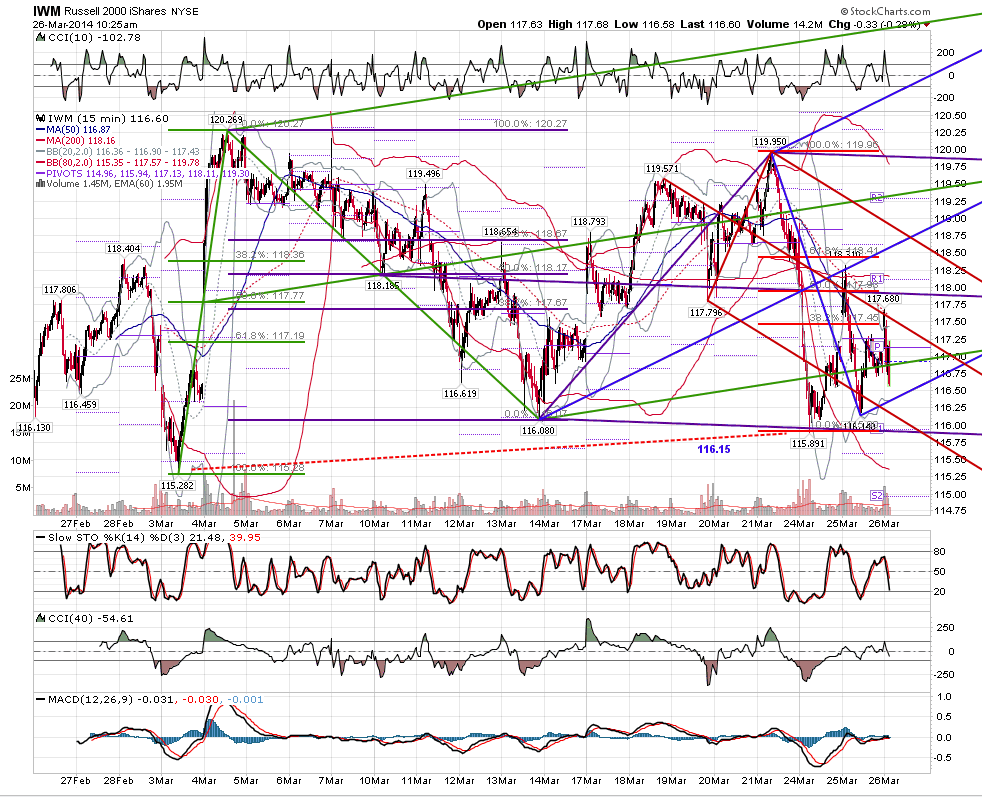
Task: Click the 115.891 low price label
Action: pyautogui.click(x=809, y=443)
